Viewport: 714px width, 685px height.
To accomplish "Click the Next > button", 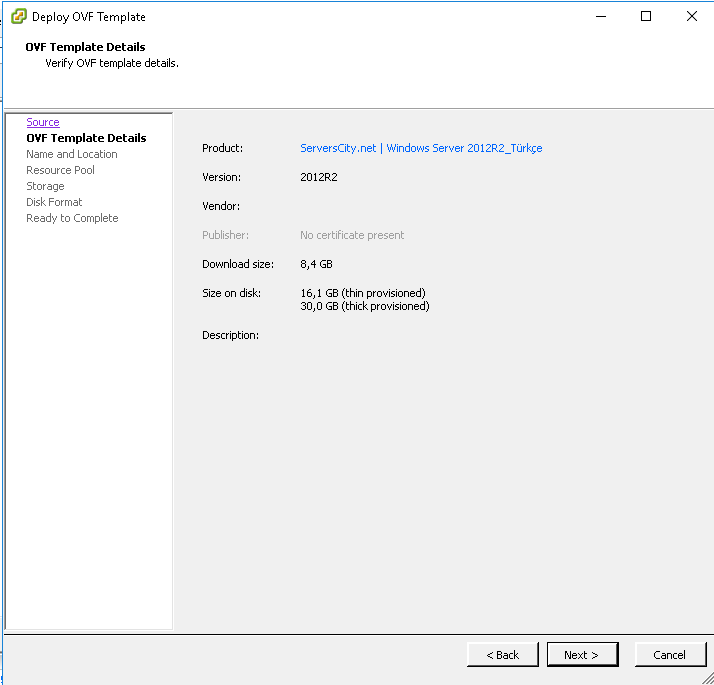I will tap(582, 654).
